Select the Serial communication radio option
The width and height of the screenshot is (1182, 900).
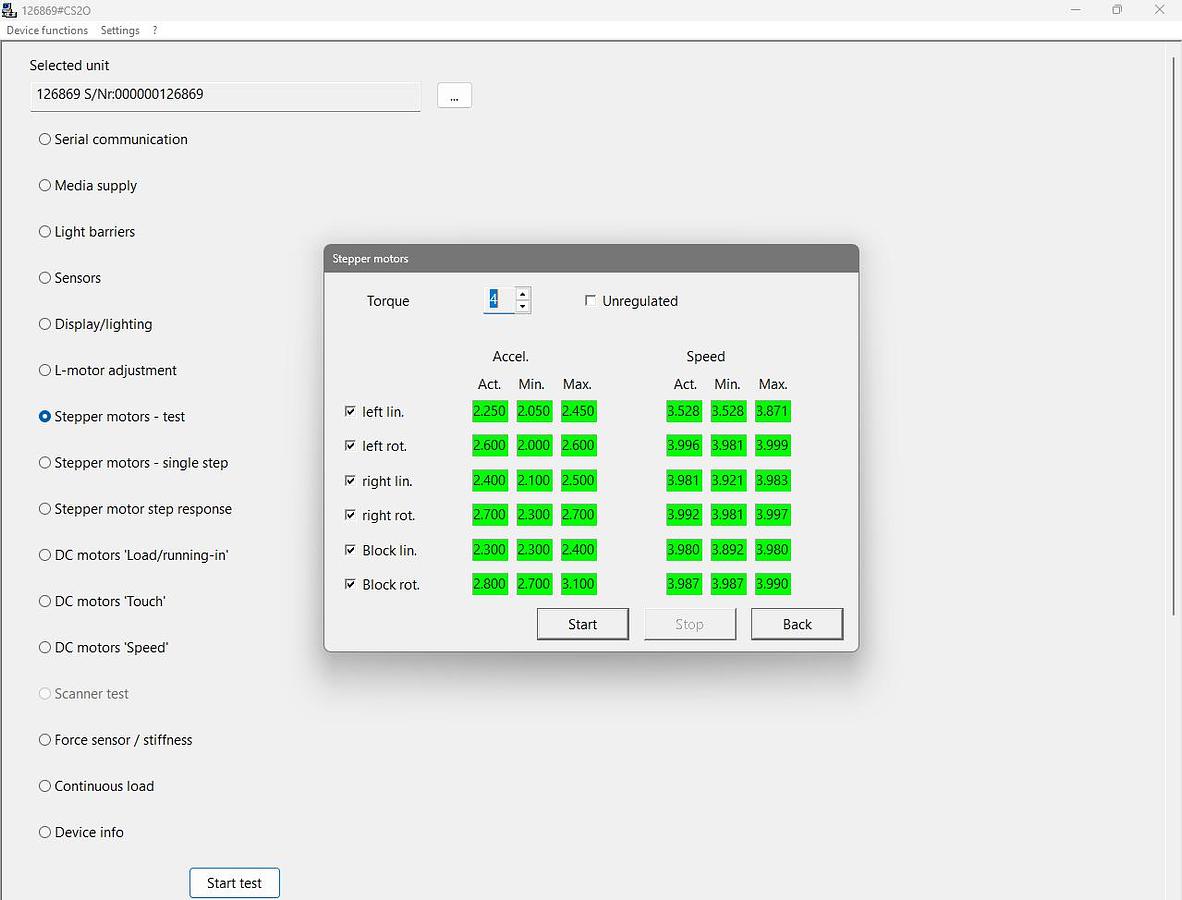(45, 139)
